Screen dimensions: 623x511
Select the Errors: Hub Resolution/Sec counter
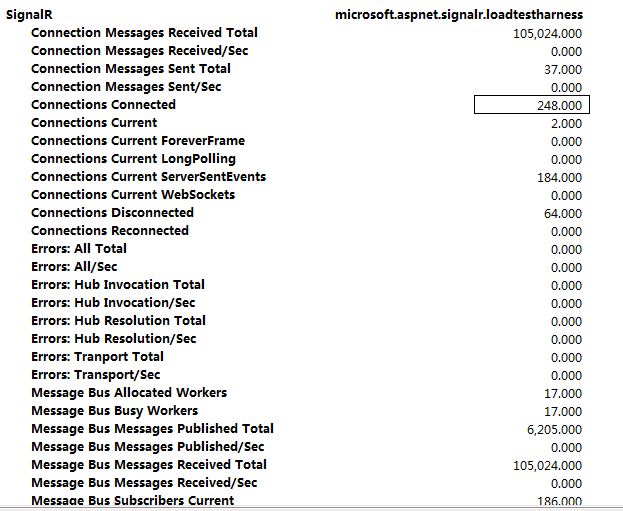(x=114, y=339)
